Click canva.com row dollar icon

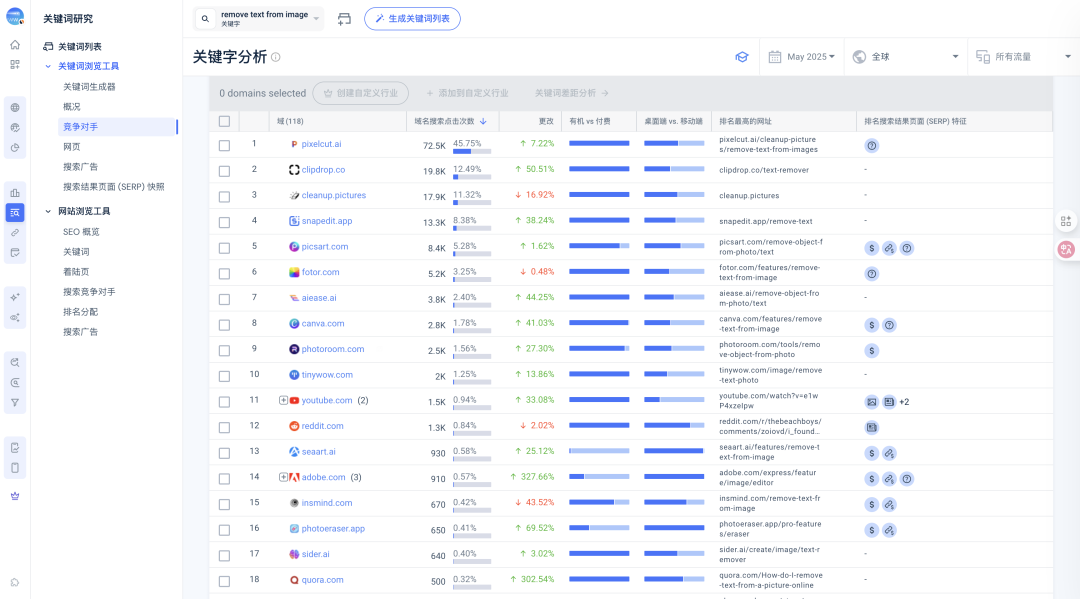pyautogui.click(x=871, y=325)
